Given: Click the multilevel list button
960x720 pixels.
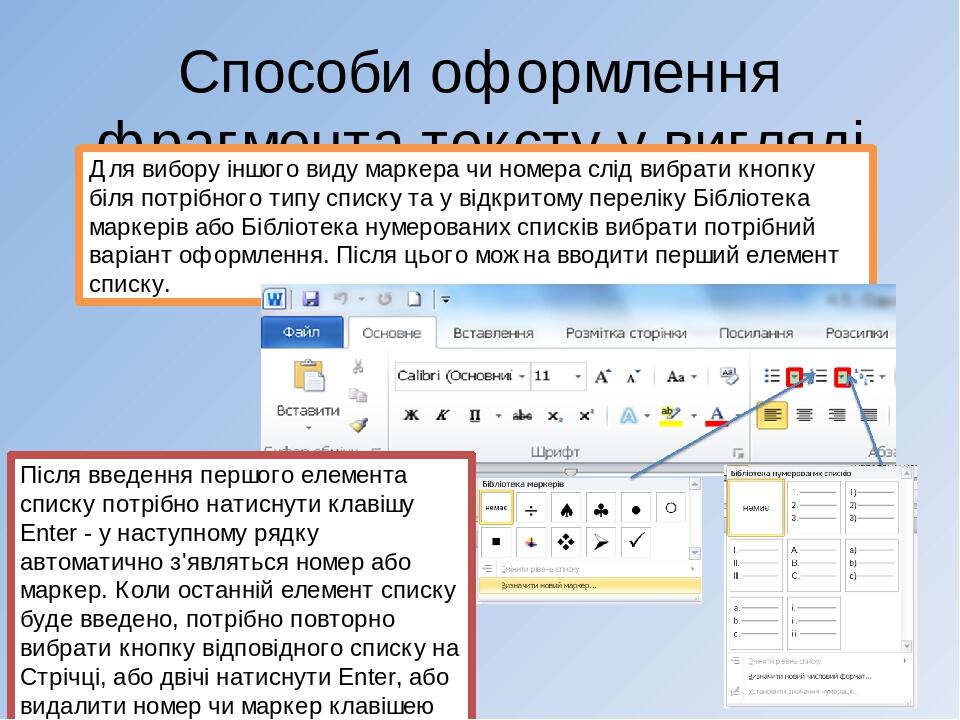Looking at the screenshot, I should (x=866, y=377).
